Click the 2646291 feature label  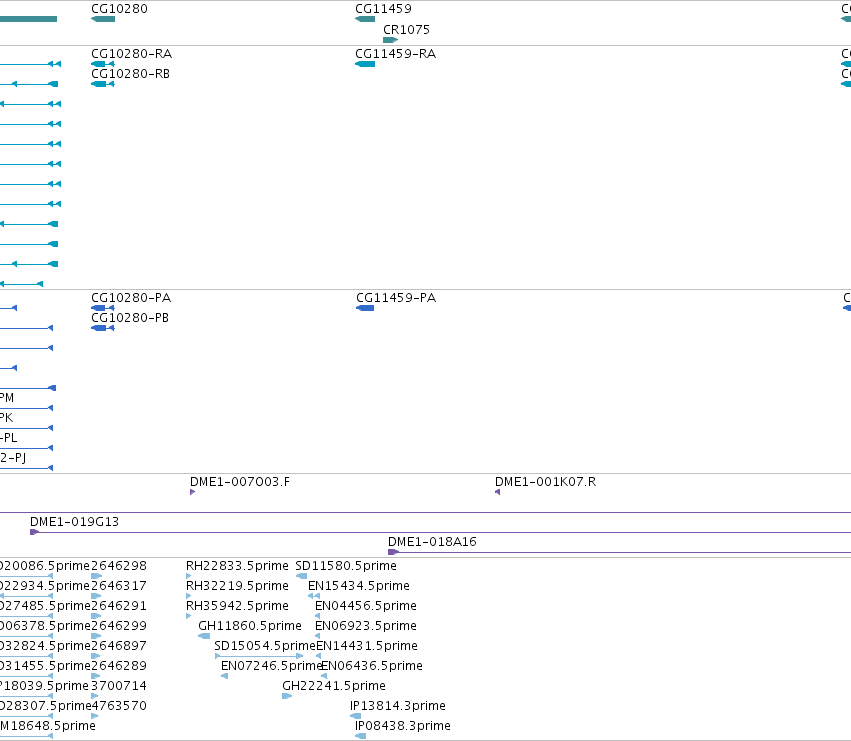(x=119, y=606)
